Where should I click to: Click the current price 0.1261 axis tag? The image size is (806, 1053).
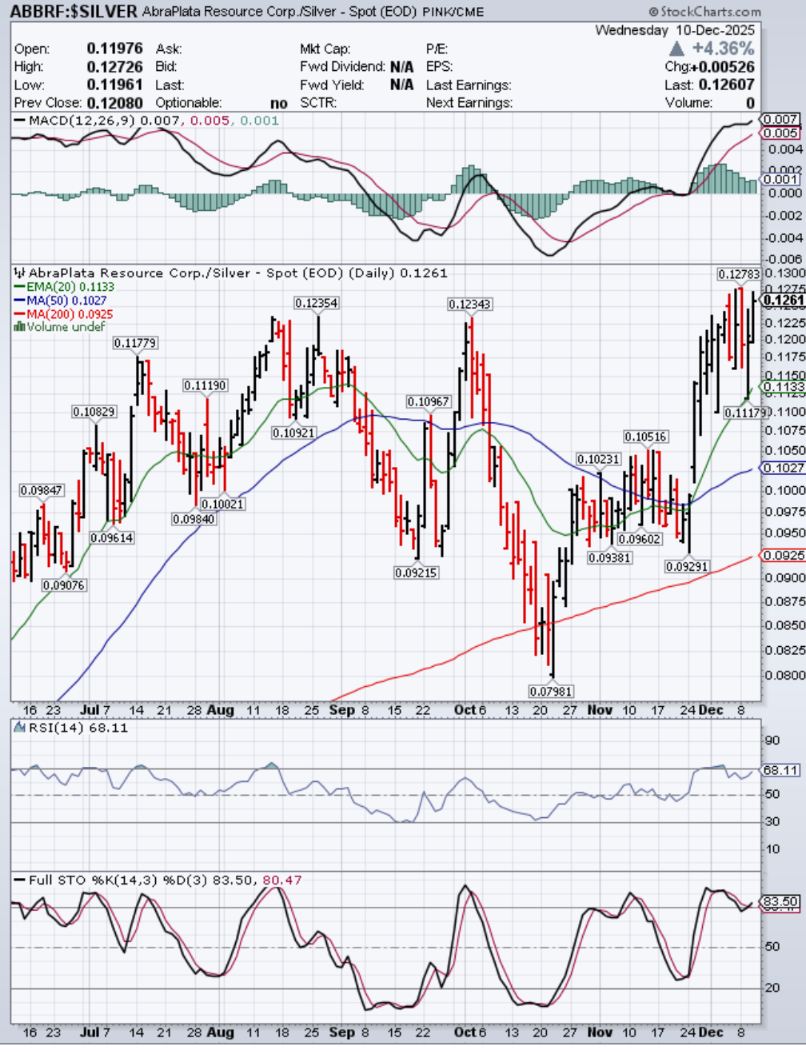[784, 300]
